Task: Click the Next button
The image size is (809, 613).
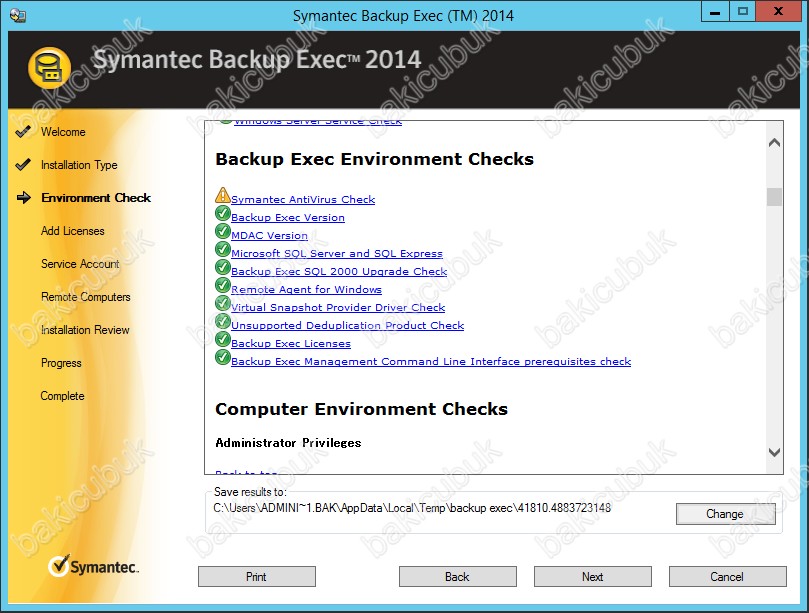Action: (593, 576)
